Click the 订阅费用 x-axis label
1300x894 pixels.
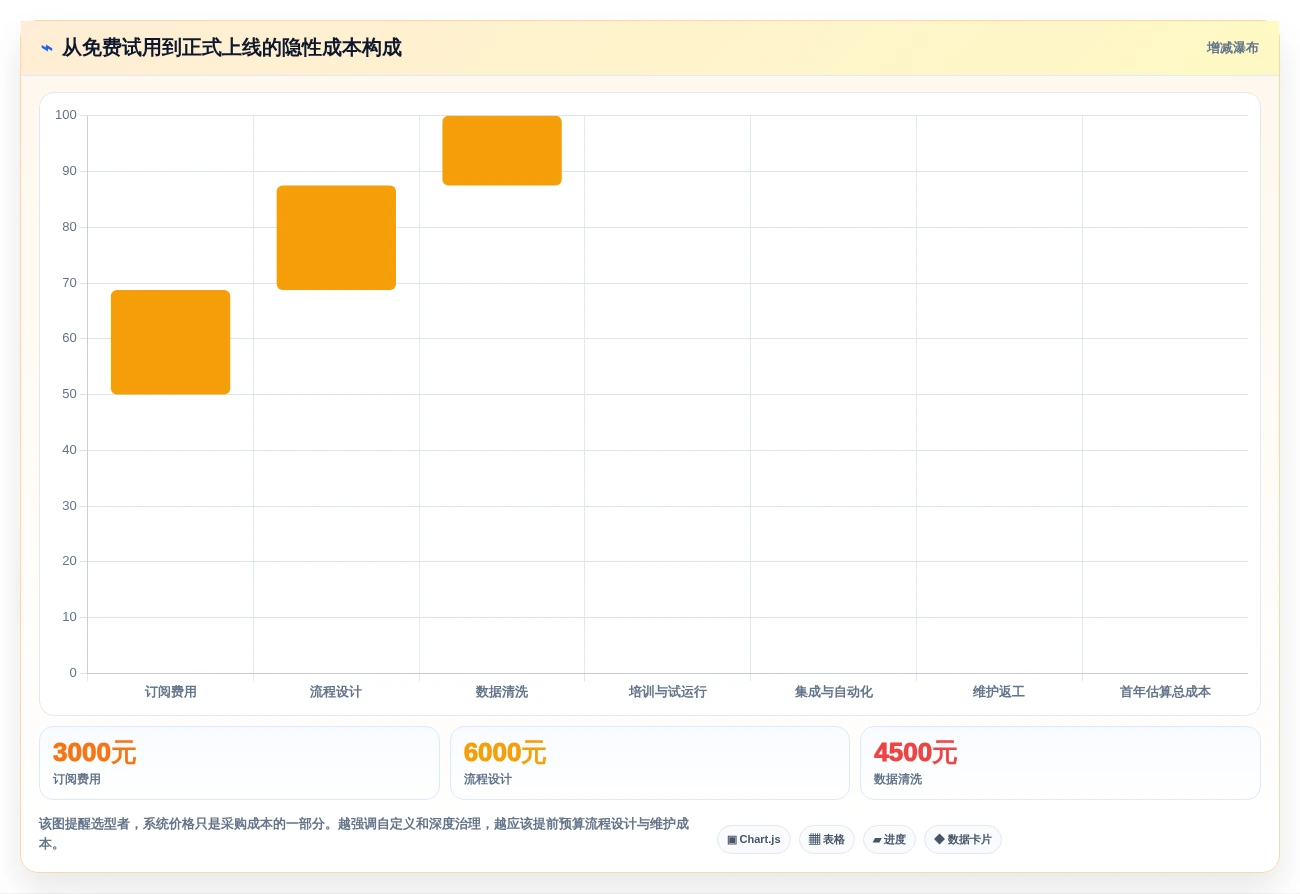click(x=170, y=692)
